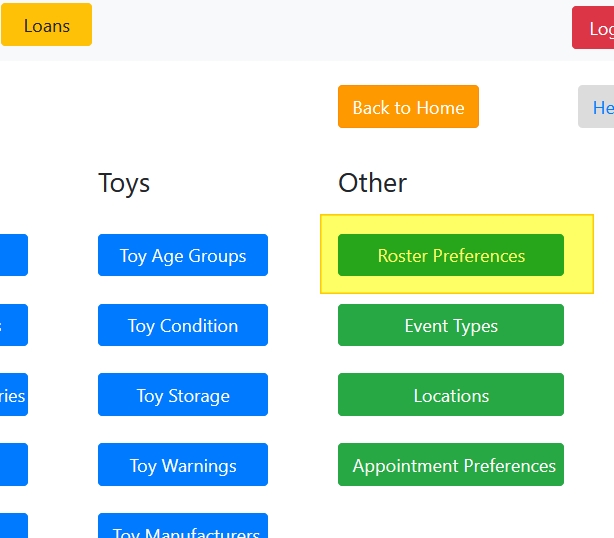614x538 pixels.
Task: Click the cut-off blue button ending in "ries"
Action: 13,395
